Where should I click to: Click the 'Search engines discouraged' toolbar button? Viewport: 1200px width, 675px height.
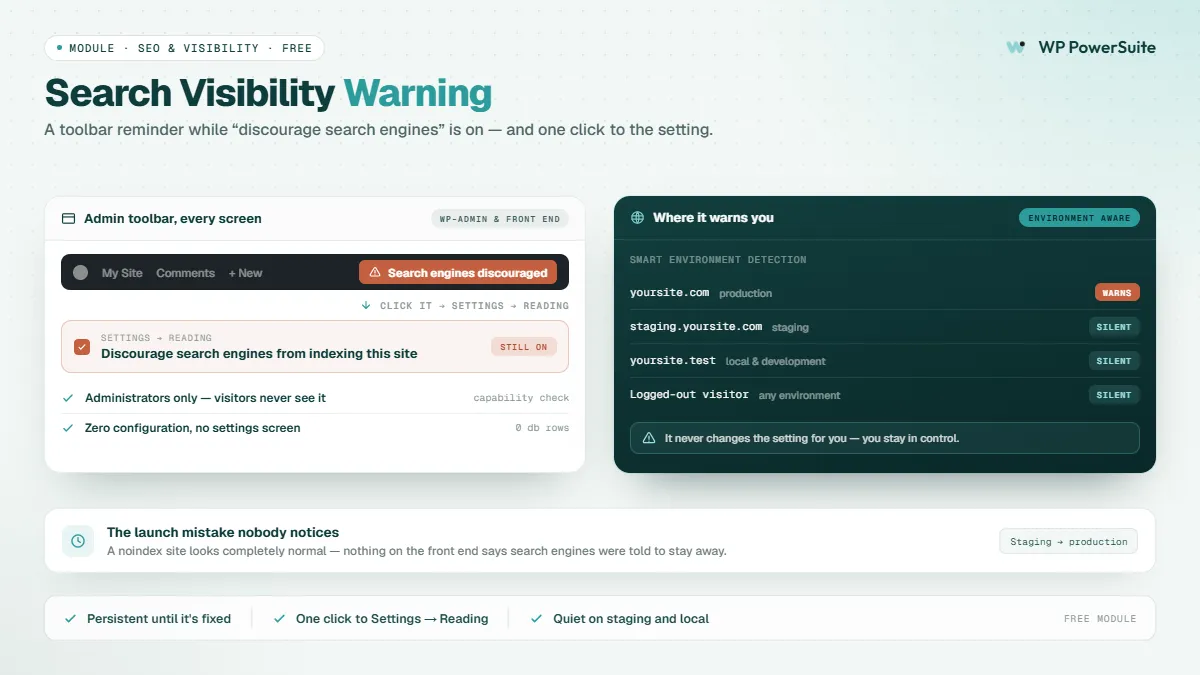(458, 272)
